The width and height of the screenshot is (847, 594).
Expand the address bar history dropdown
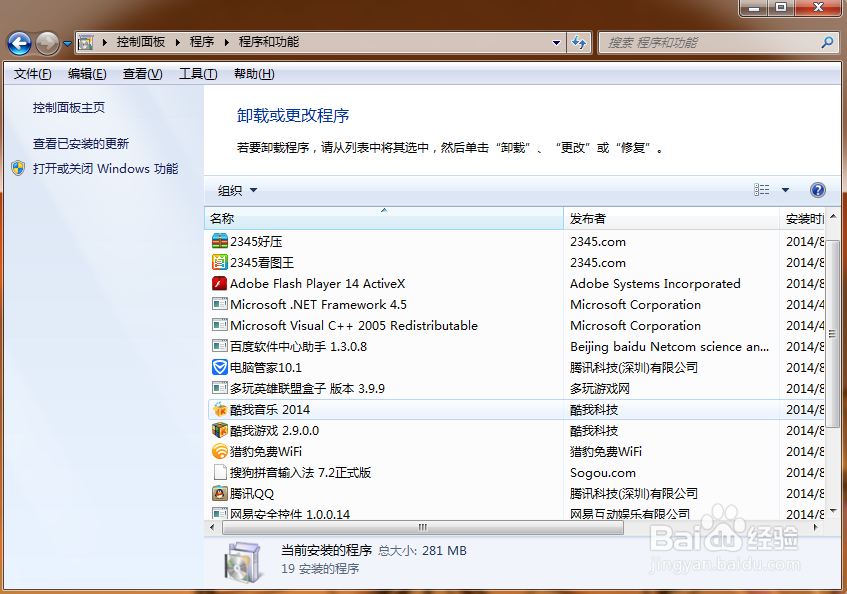pos(556,43)
